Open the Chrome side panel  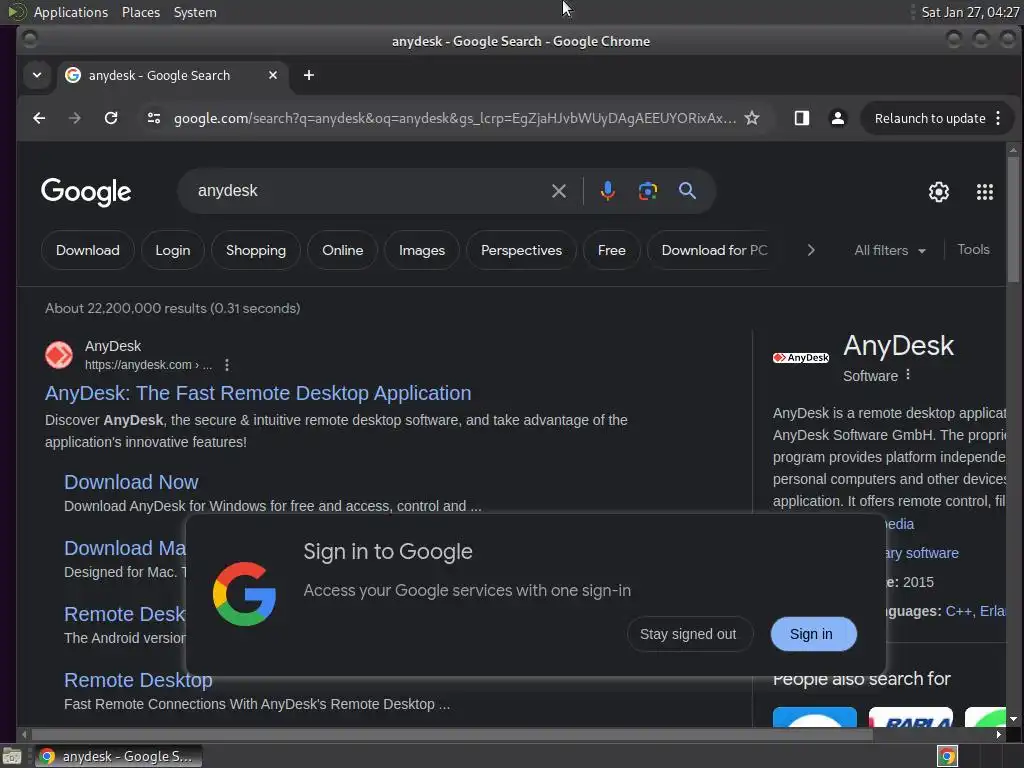802,118
